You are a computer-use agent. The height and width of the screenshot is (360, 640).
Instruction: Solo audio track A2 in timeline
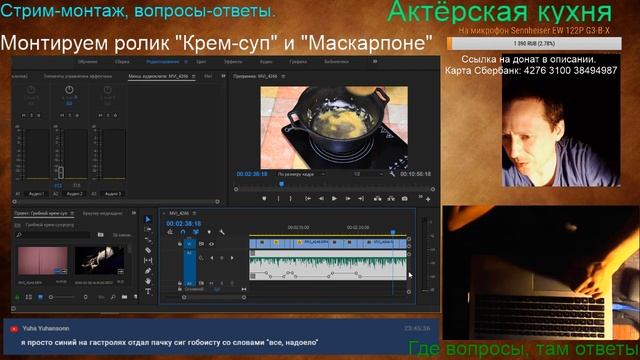[222, 283]
